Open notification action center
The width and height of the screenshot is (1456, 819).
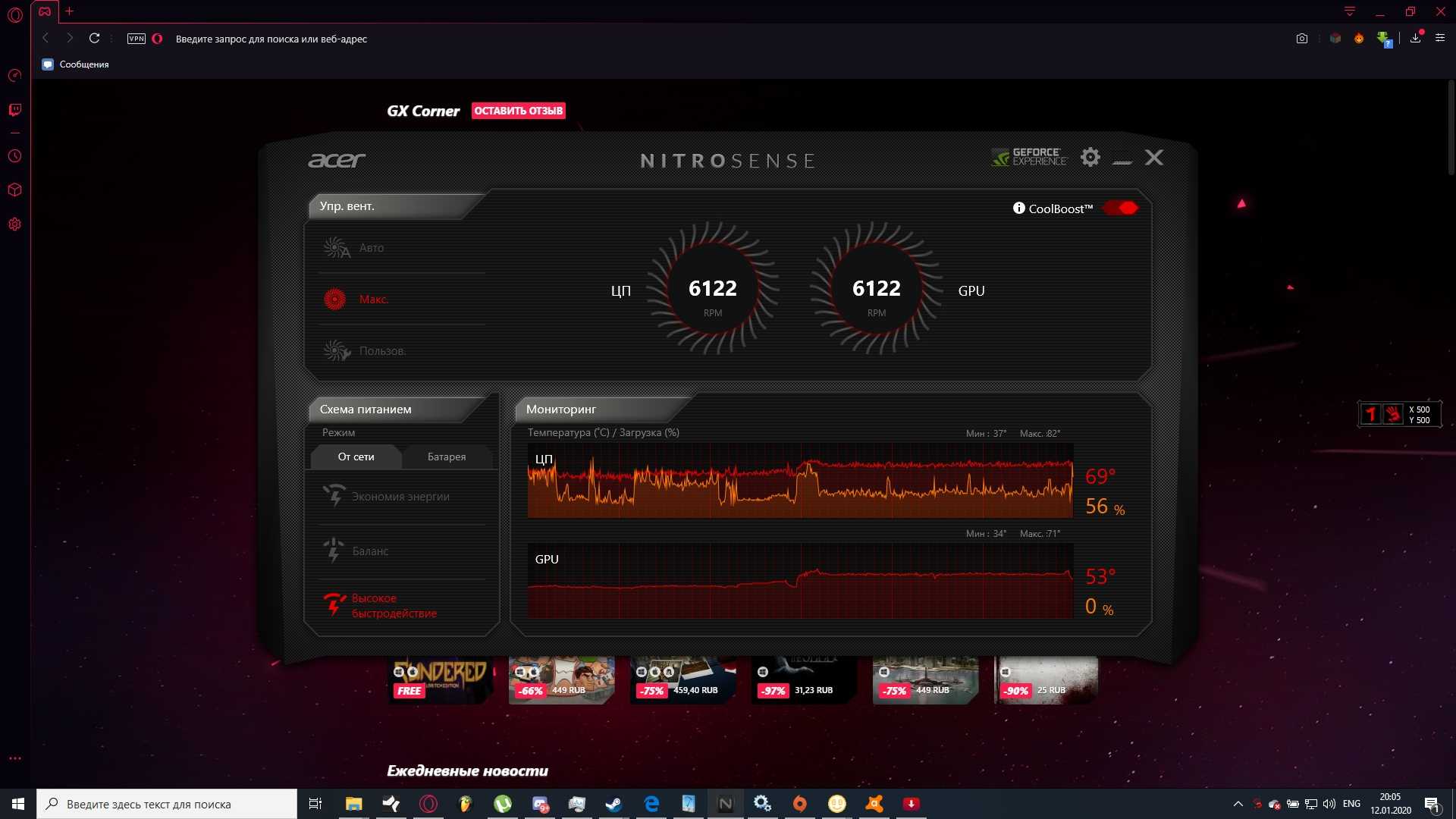pos(1432,804)
